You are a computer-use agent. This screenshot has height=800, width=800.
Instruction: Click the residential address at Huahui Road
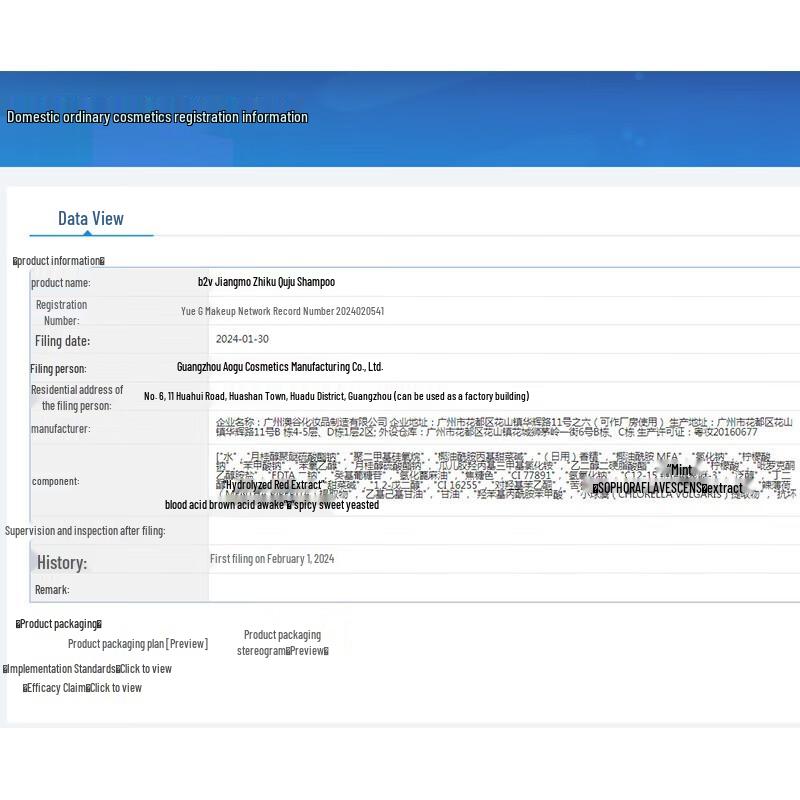(x=336, y=396)
